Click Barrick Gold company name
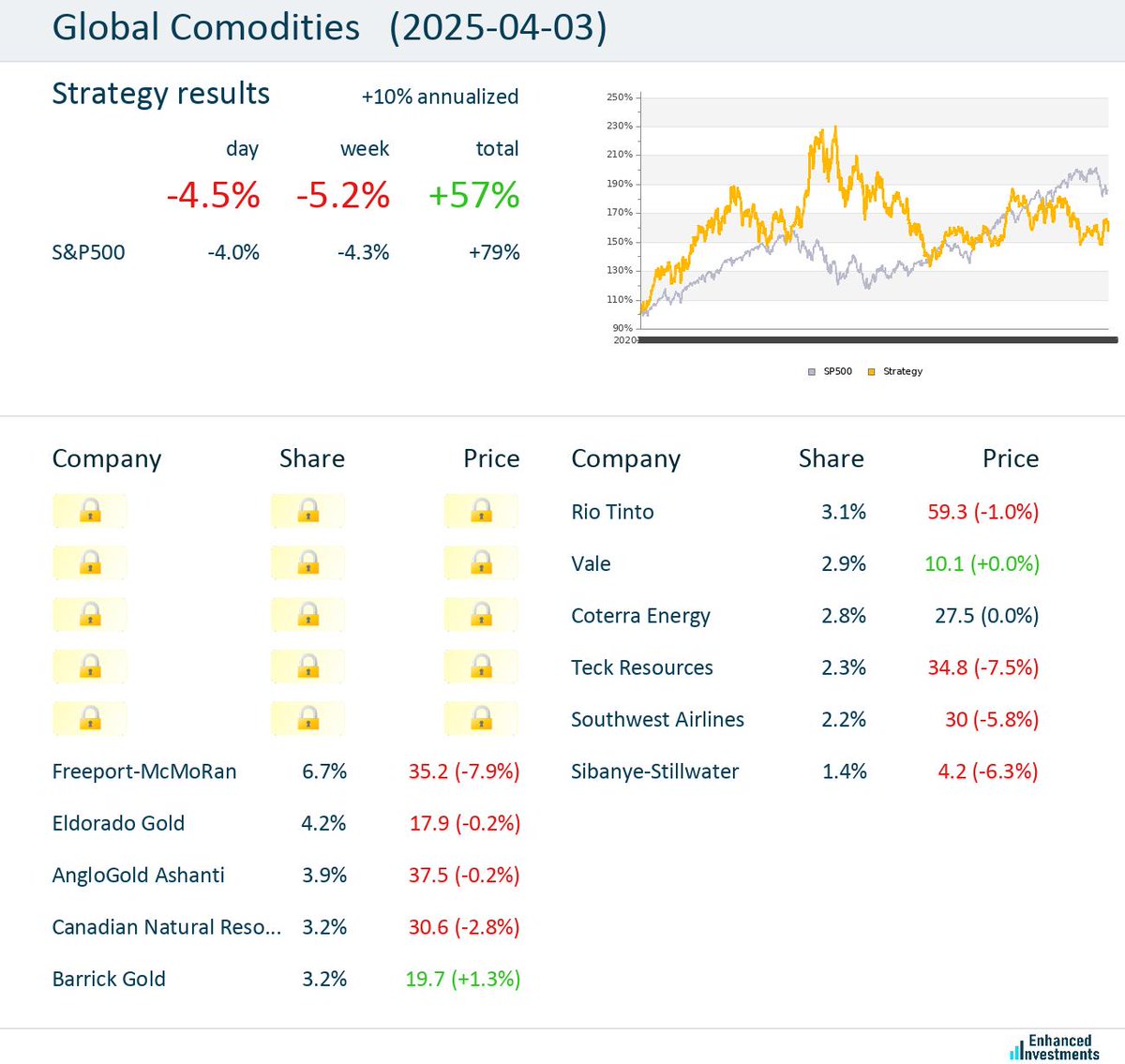The width and height of the screenshot is (1125, 1064). (109, 979)
